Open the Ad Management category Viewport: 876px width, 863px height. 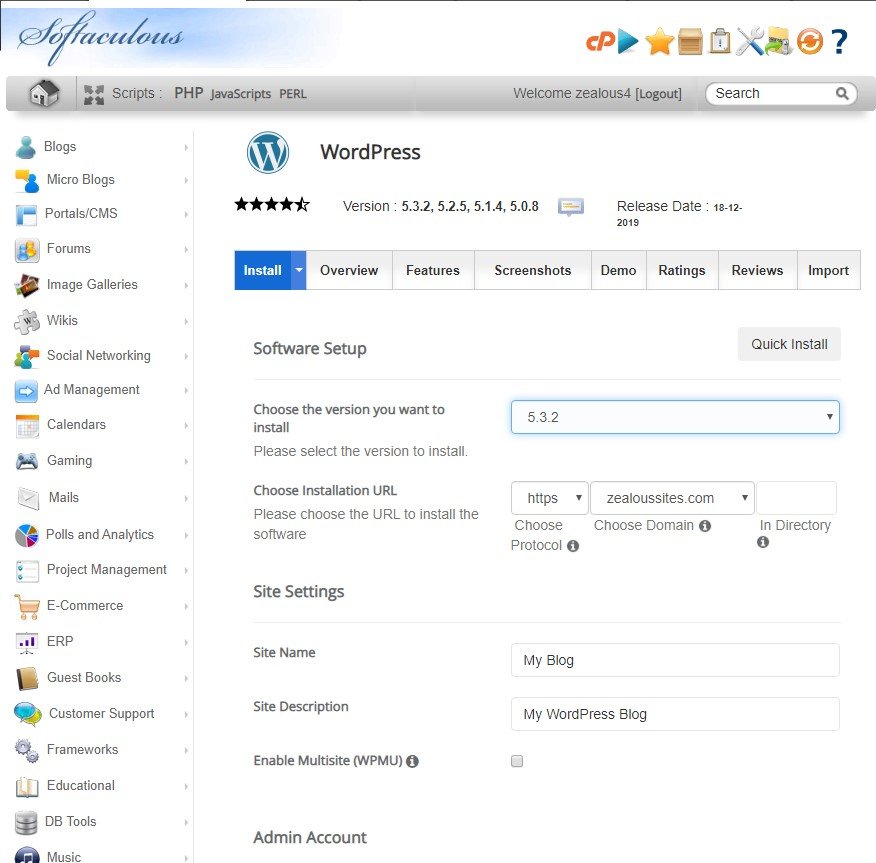pos(92,390)
